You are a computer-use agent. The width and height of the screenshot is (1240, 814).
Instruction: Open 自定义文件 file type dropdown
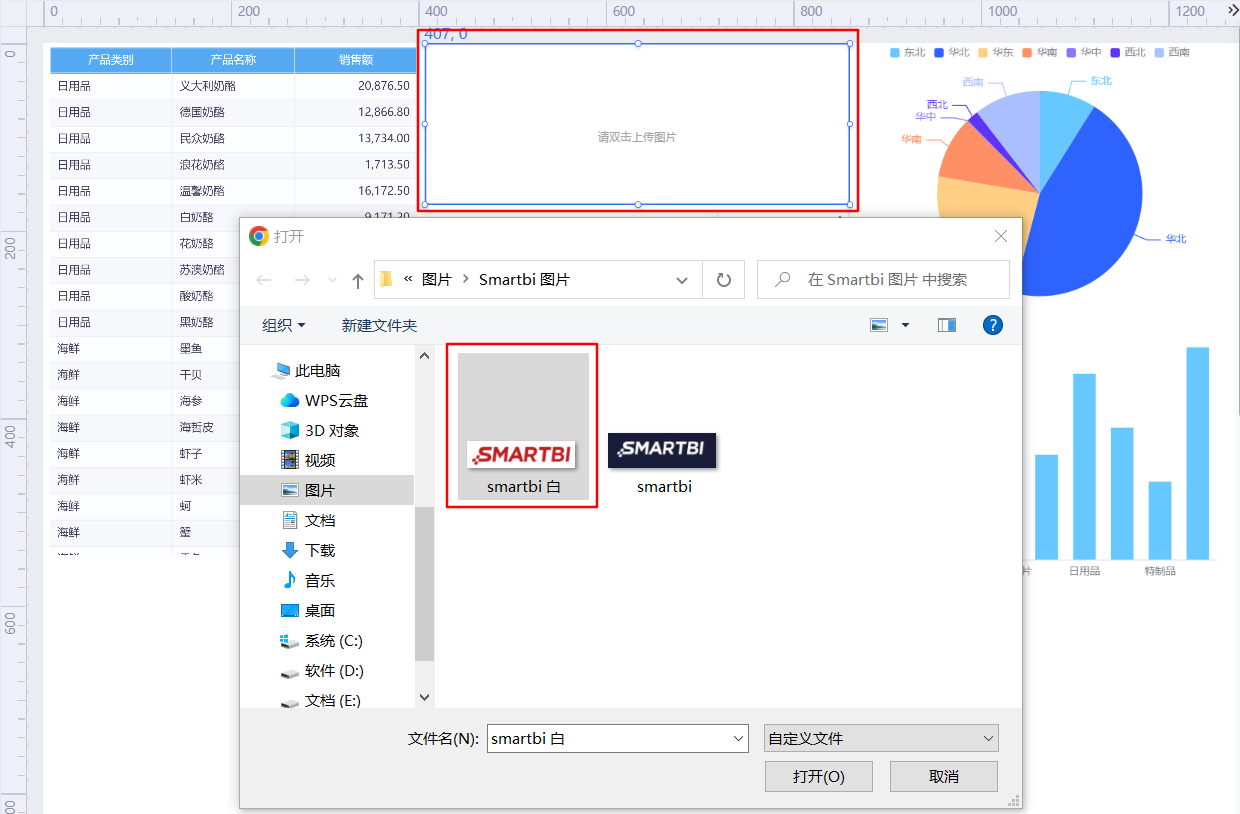[881, 739]
